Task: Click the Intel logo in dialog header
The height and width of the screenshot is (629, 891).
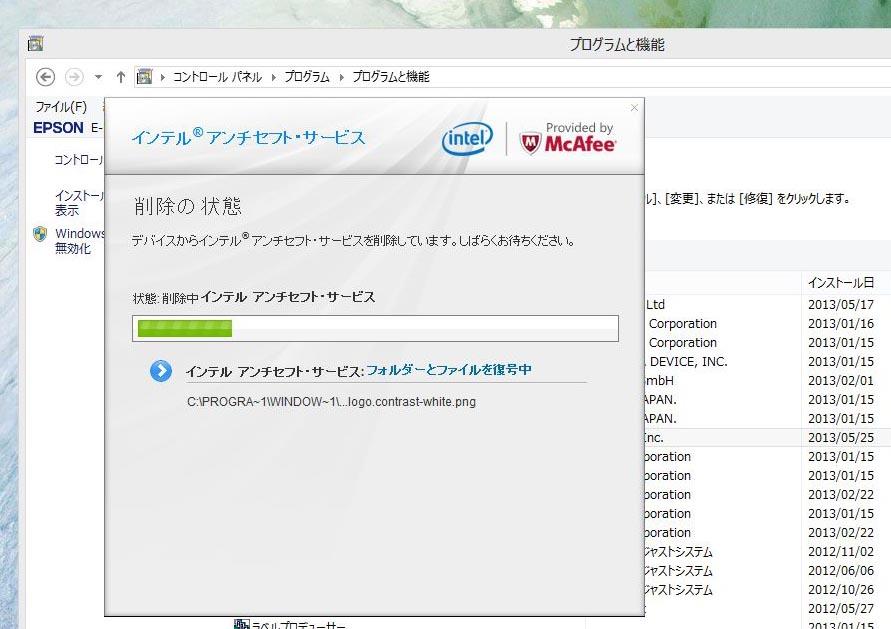Action: (x=467, y=139)
